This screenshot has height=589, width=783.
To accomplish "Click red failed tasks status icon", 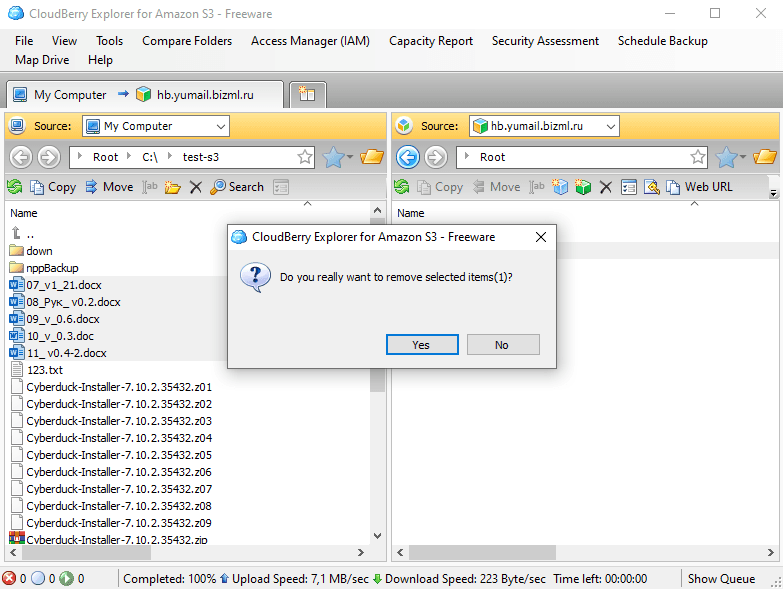I will click(9, 579).
